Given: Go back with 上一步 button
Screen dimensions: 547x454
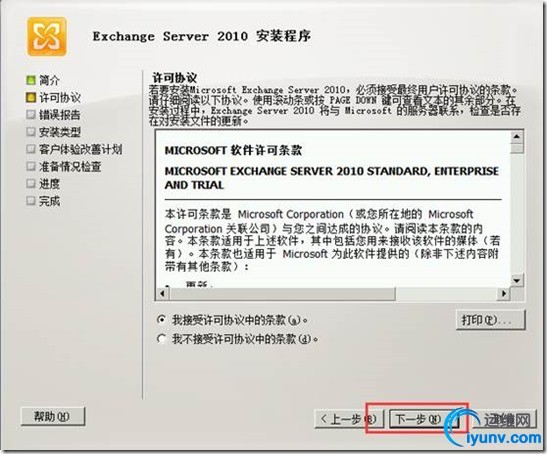Looking at the screenshot, I should (x=349, y=419).
